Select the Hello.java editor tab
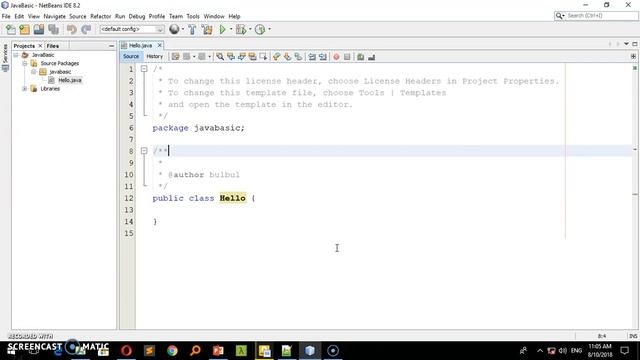640x360 pixels. pos(140,45)
